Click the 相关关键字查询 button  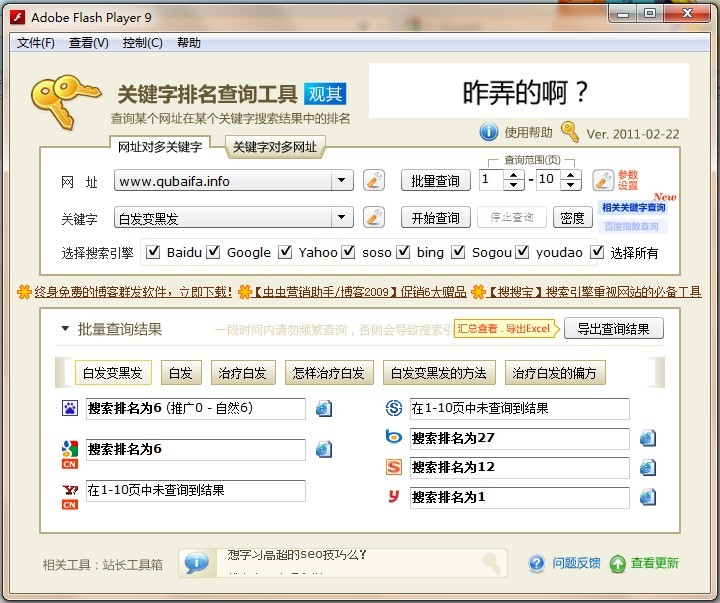point(633,207)
